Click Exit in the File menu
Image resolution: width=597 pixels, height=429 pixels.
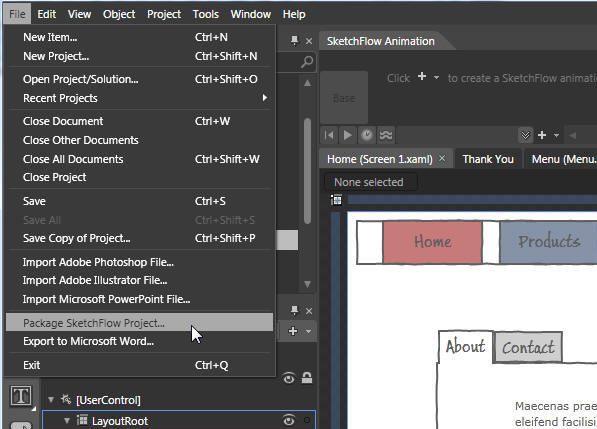139,365
